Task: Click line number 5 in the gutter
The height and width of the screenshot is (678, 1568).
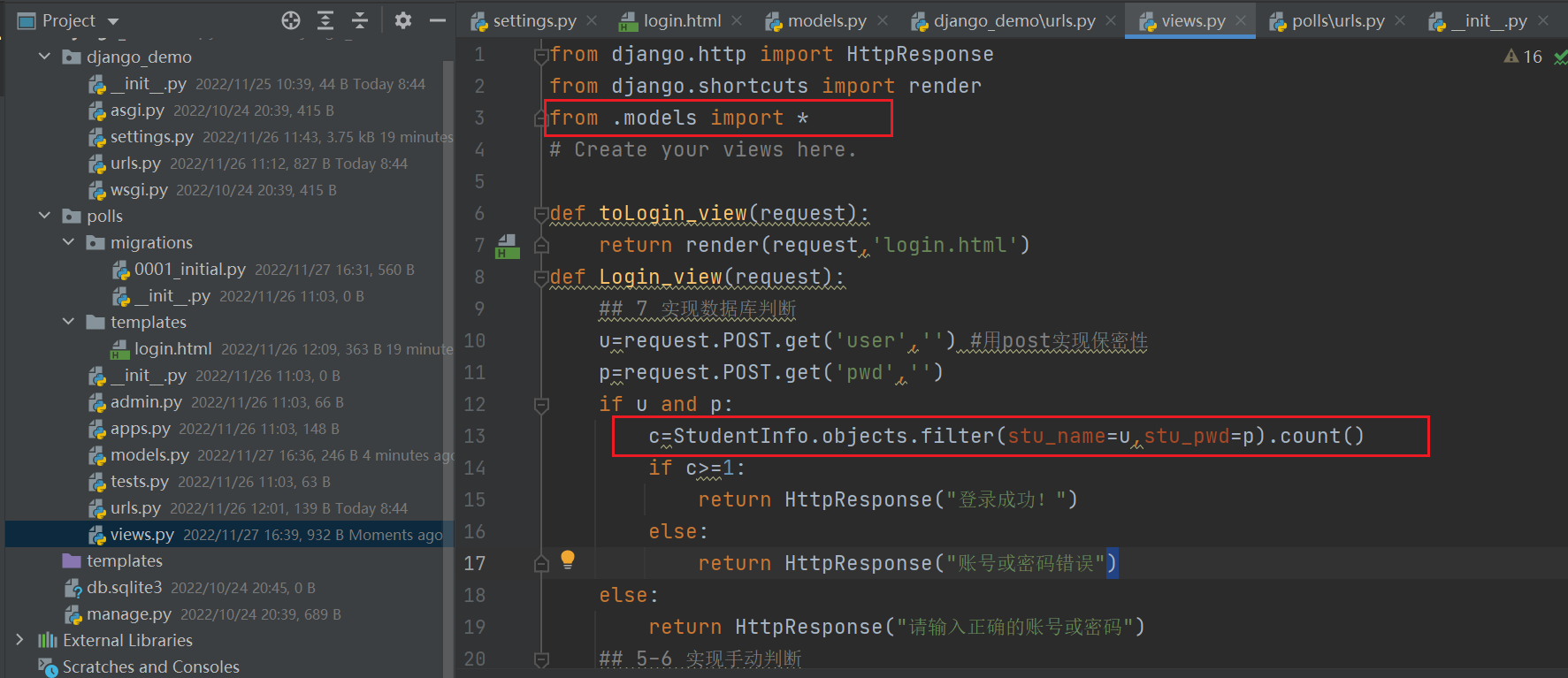Action: (x=479, y=182)
